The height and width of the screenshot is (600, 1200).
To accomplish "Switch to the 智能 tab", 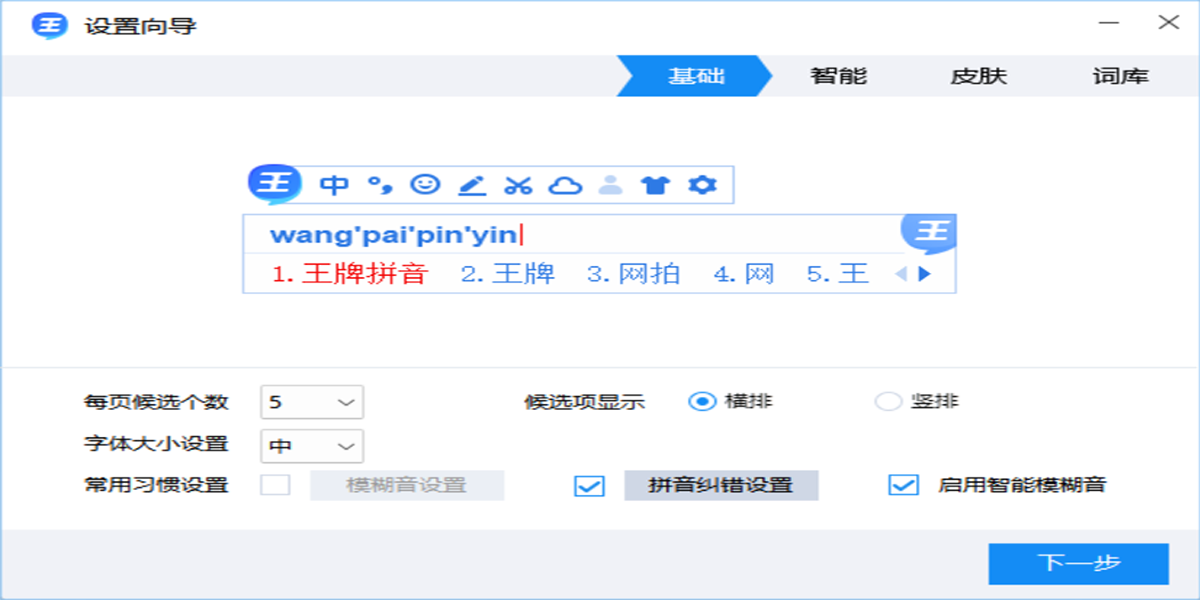I will 838,75.
